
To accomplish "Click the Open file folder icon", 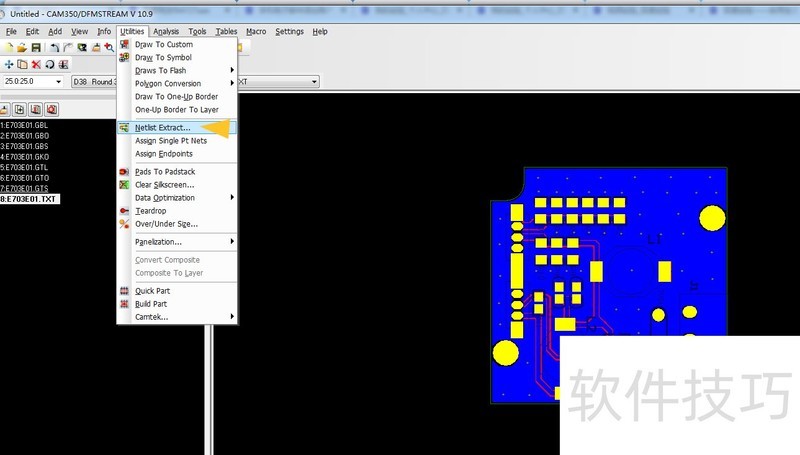I will coord(23,47).
